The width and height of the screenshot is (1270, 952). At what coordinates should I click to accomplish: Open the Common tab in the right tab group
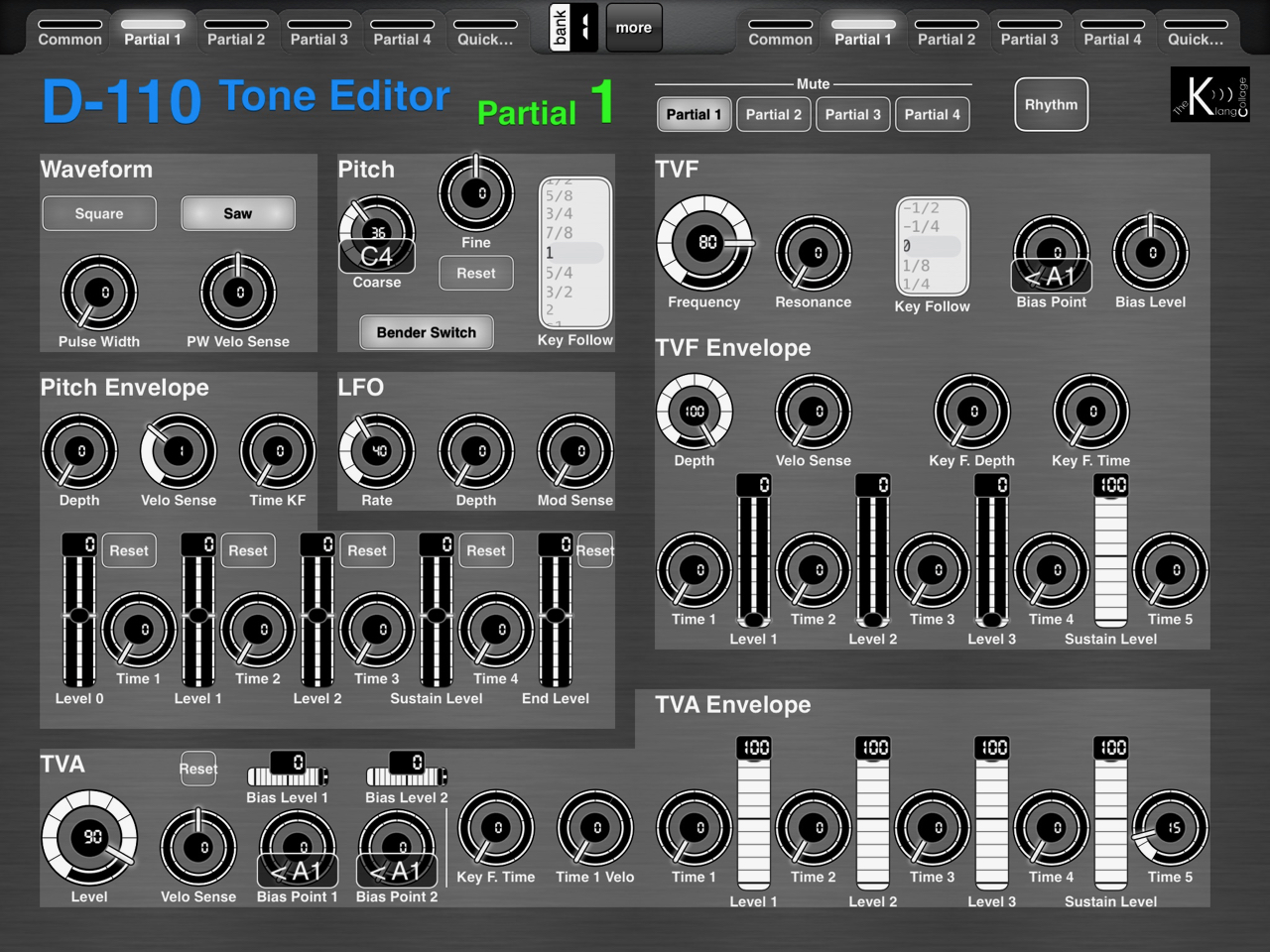780,32
